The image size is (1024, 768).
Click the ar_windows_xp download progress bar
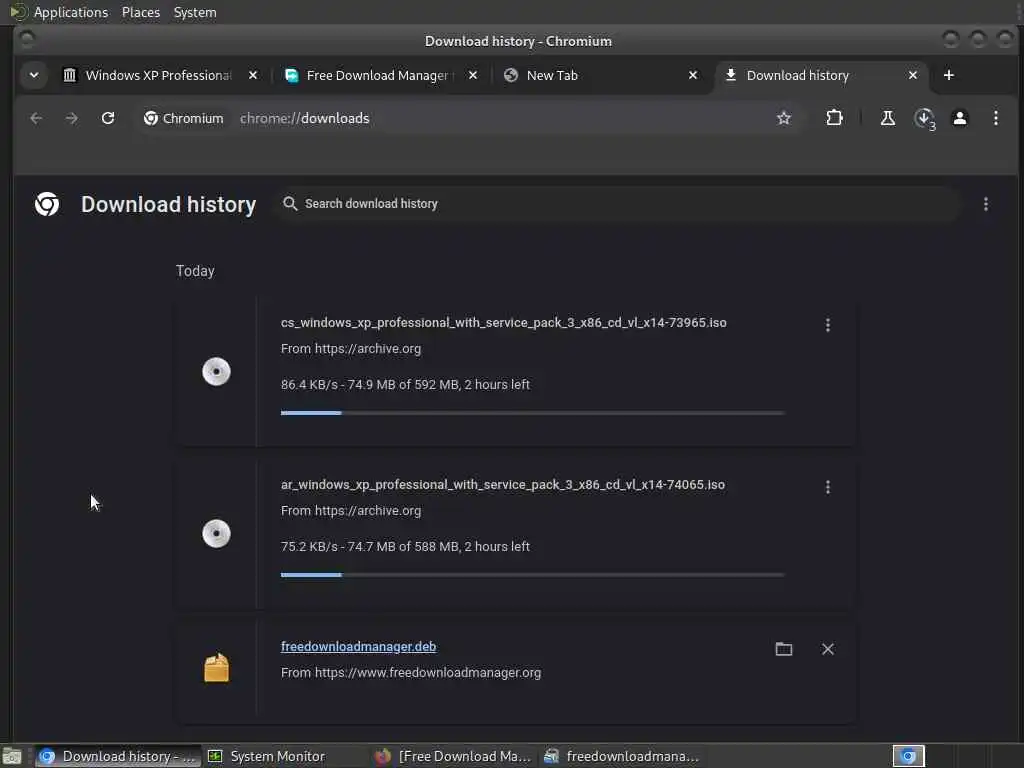[532, 575]
